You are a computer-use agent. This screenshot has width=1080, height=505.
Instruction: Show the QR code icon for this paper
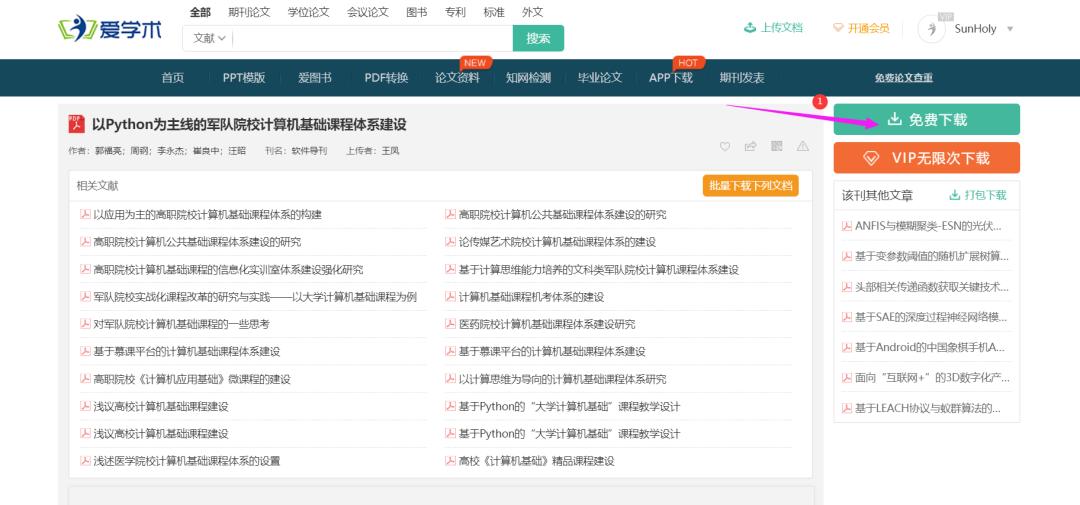[x=777, y=146]
